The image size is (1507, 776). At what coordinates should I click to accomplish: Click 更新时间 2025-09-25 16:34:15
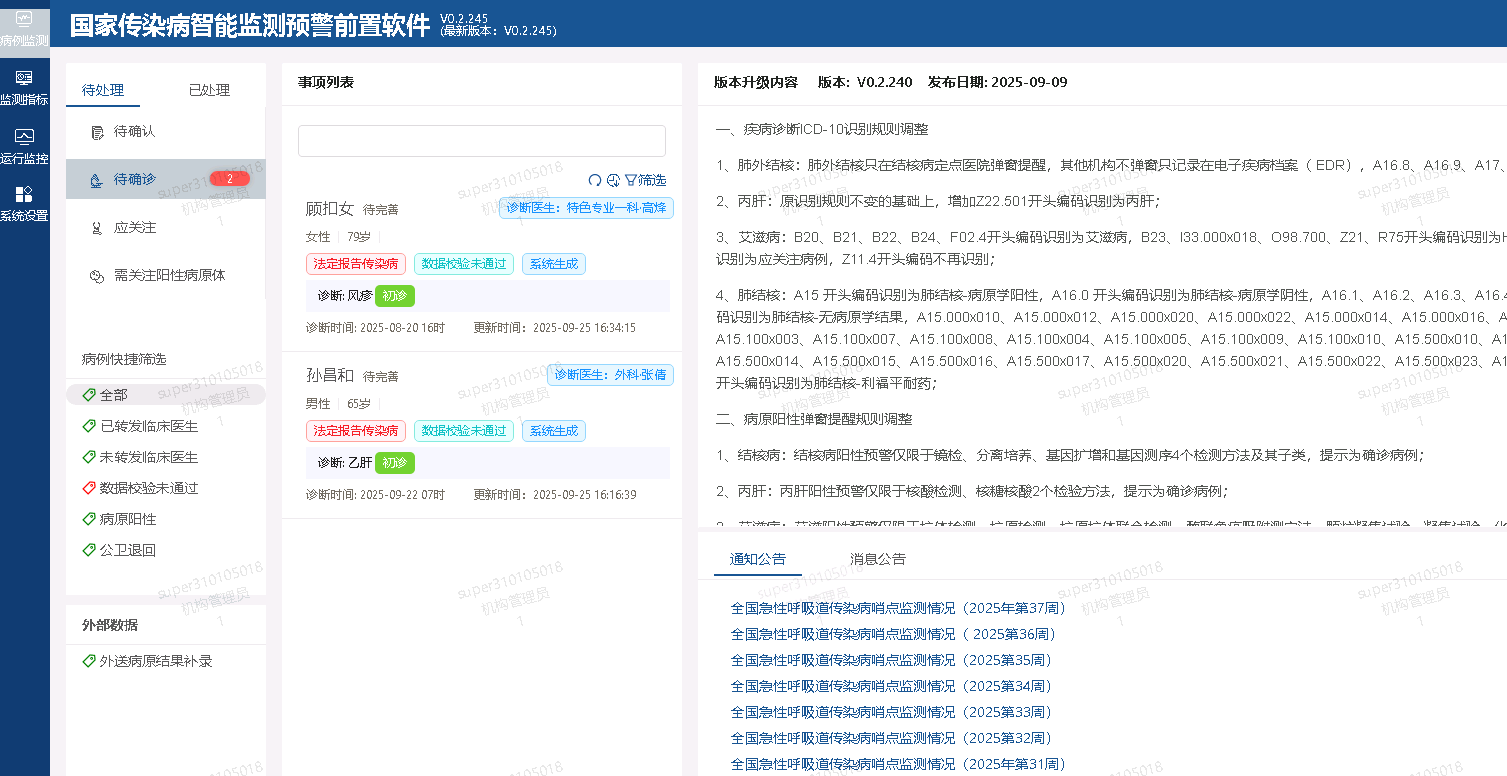[x=554, y=328]
